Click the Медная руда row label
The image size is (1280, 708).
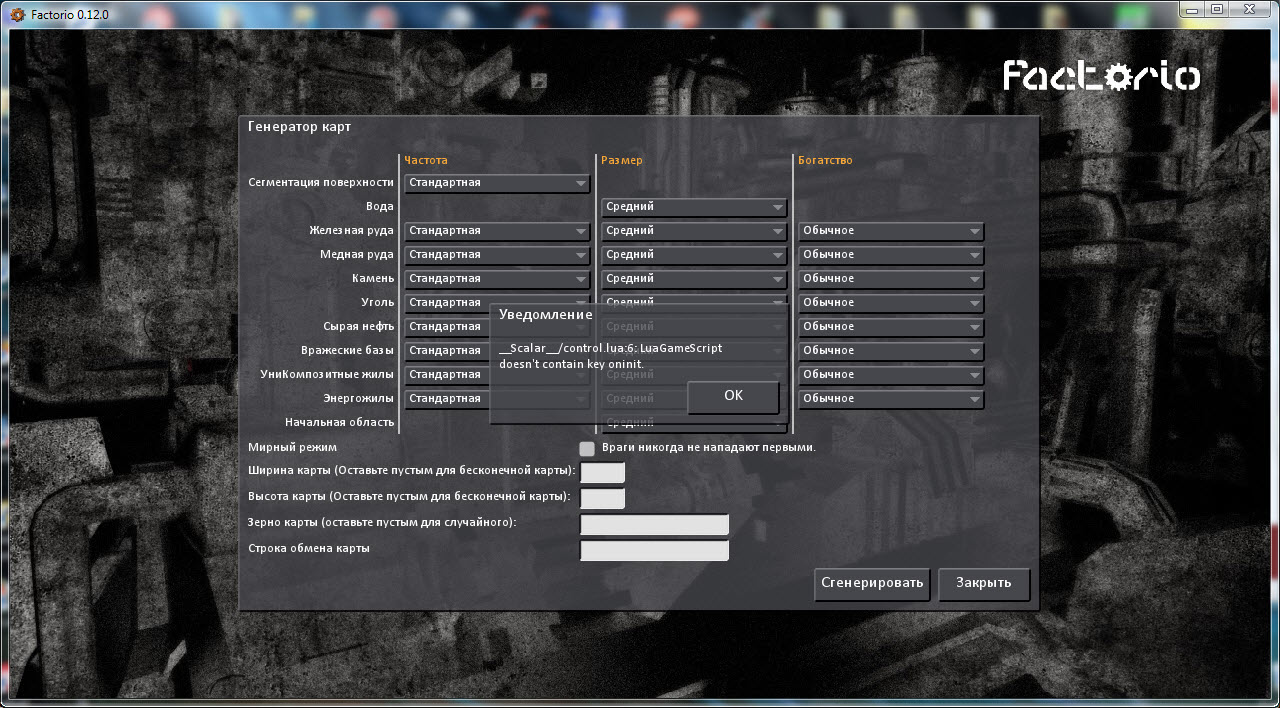click(357, 255)
